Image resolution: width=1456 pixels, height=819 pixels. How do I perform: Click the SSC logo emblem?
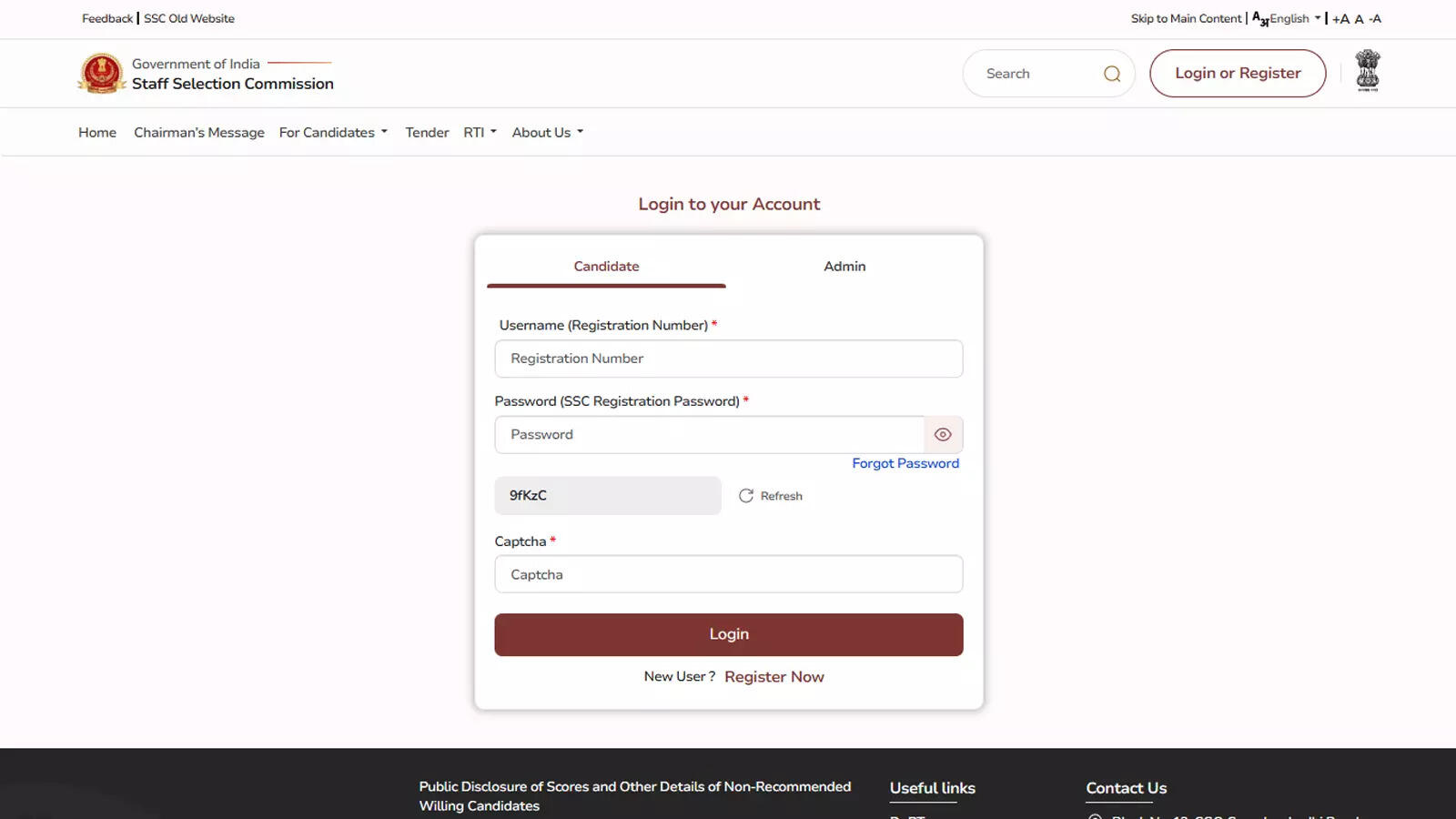pyautogui.click(x=101, y=74)
